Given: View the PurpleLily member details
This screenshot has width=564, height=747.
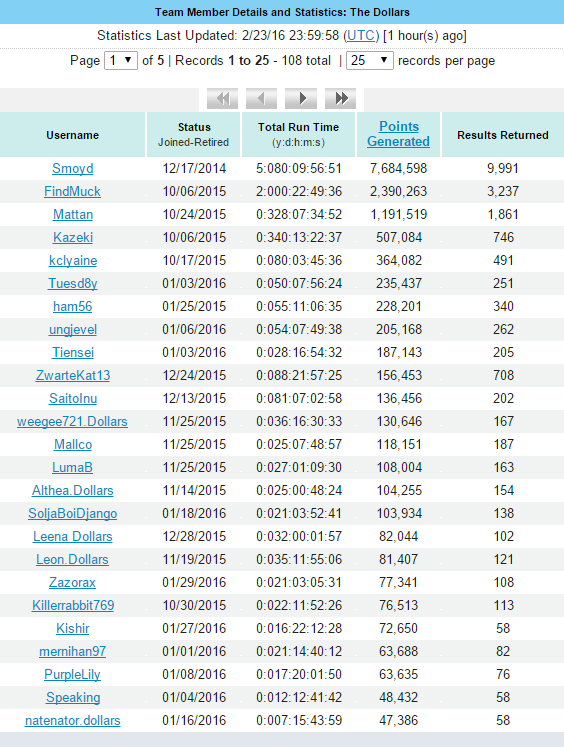Looking at the screenshot, I should [72, 675].
